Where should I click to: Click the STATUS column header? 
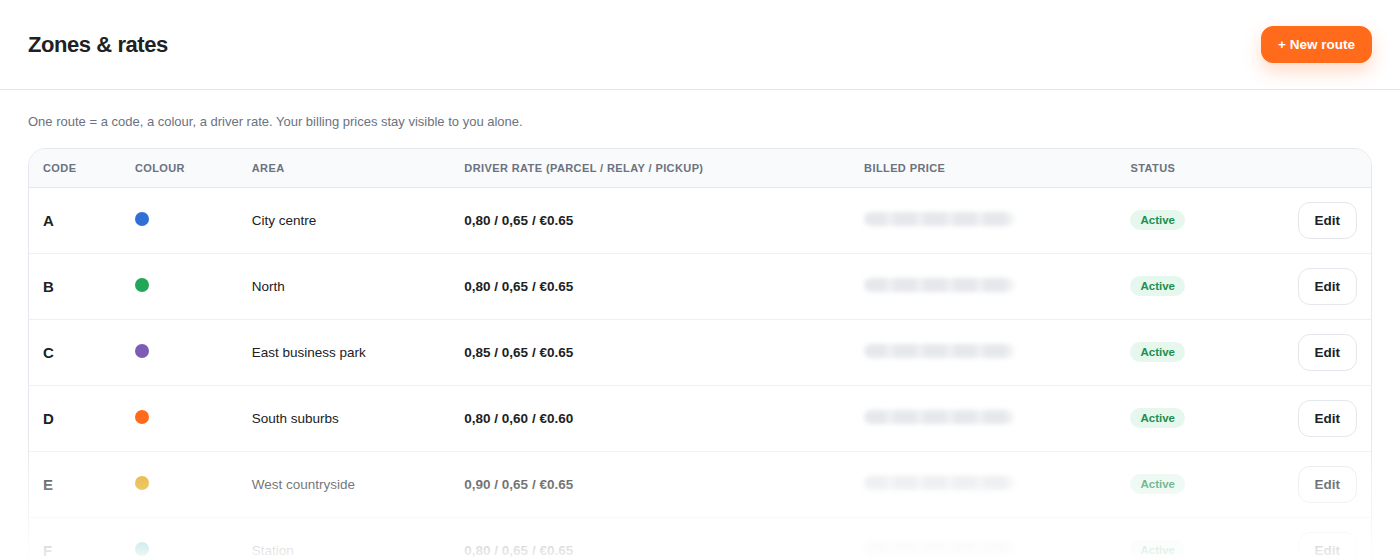click(x=1153, y=168)
